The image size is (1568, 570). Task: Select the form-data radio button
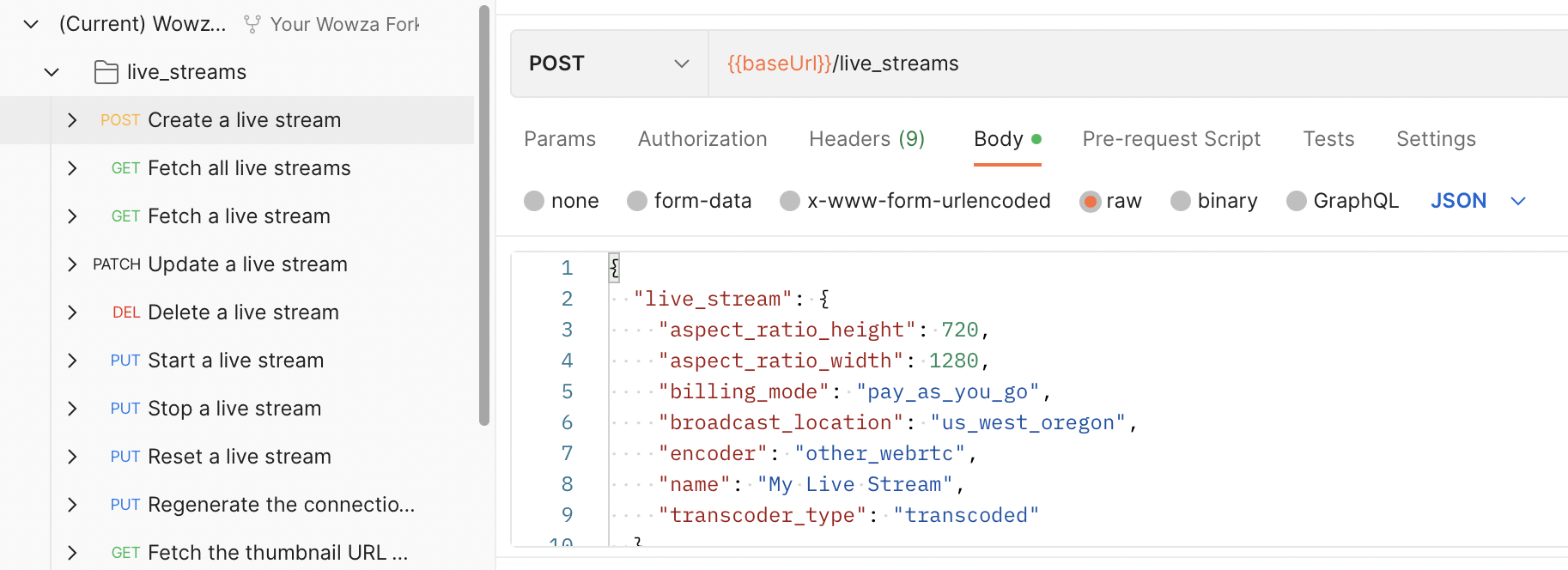point(637,201)
